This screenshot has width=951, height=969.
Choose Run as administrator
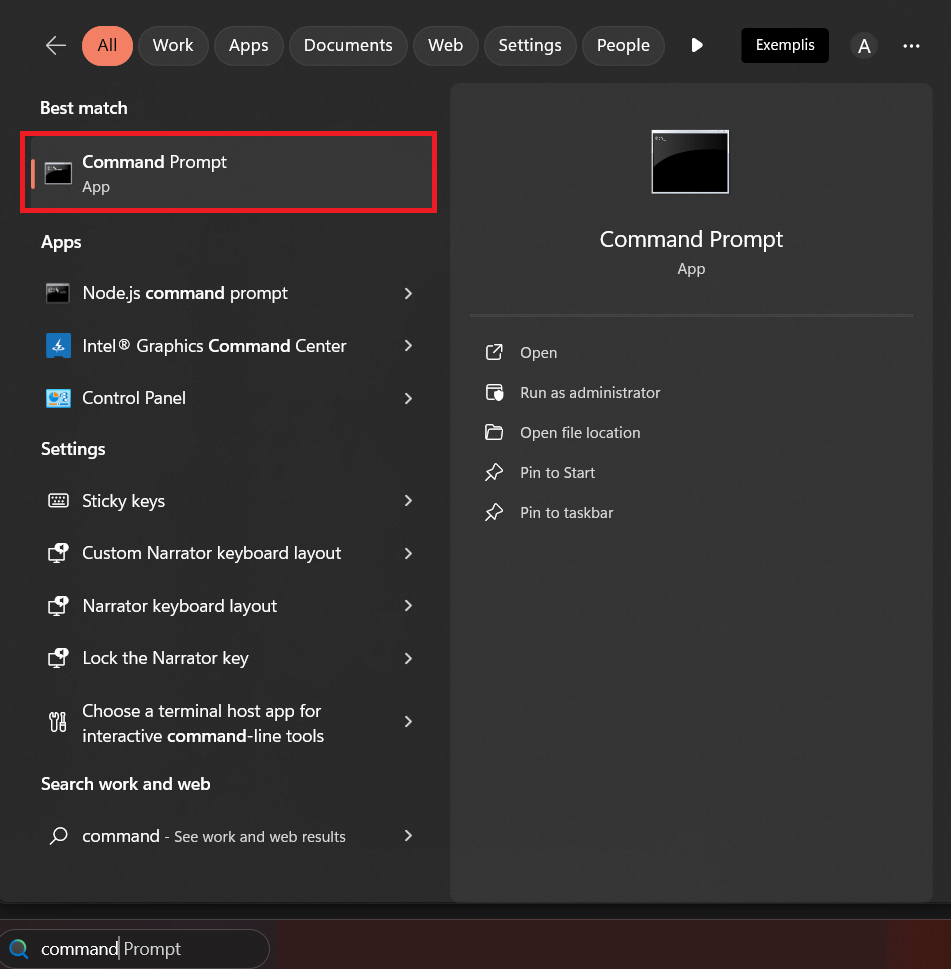pyautogui.click(x=590, y=393)
